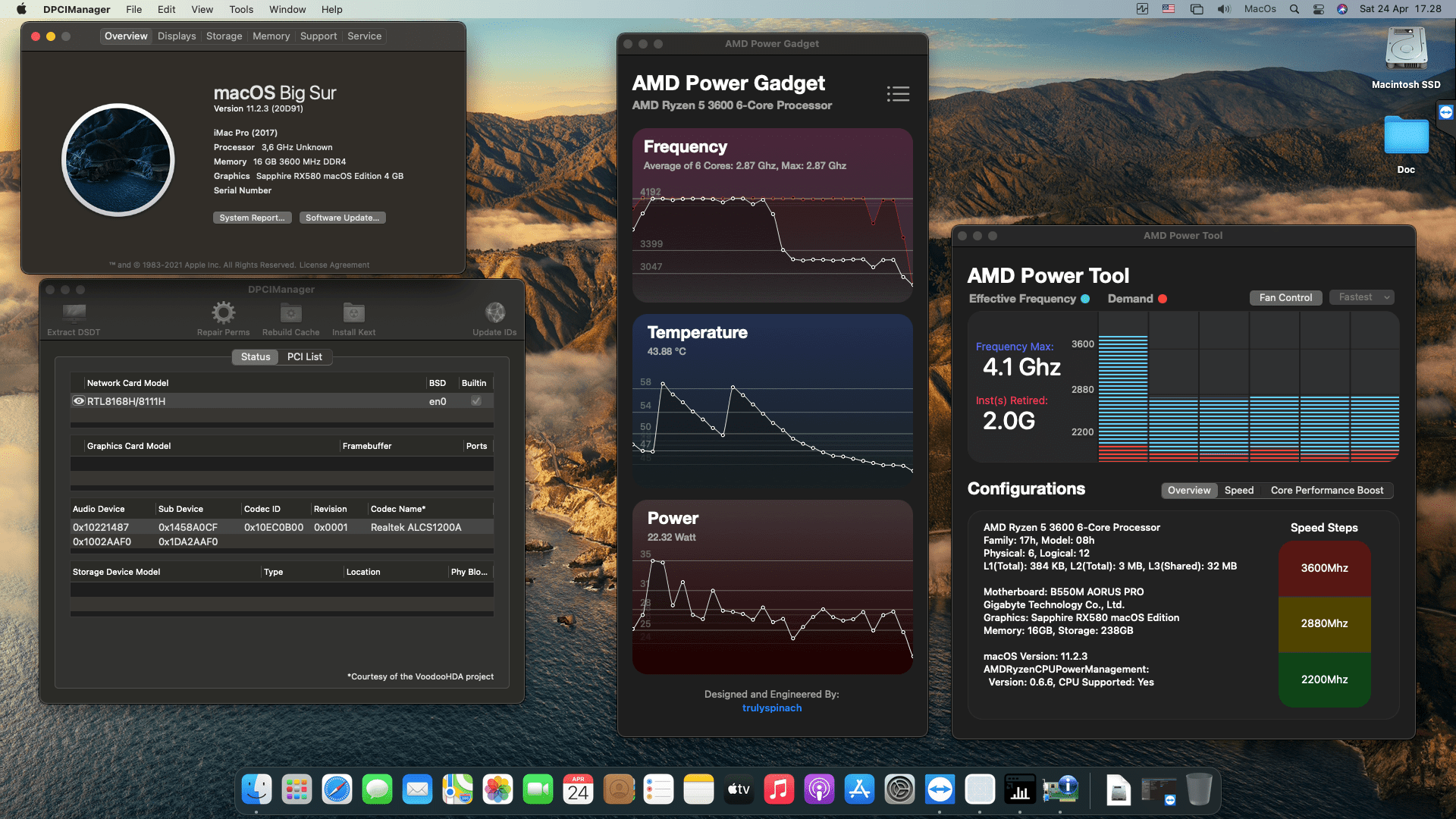
Task: Open FaceTime from the dock
Action: coord(538,789)
